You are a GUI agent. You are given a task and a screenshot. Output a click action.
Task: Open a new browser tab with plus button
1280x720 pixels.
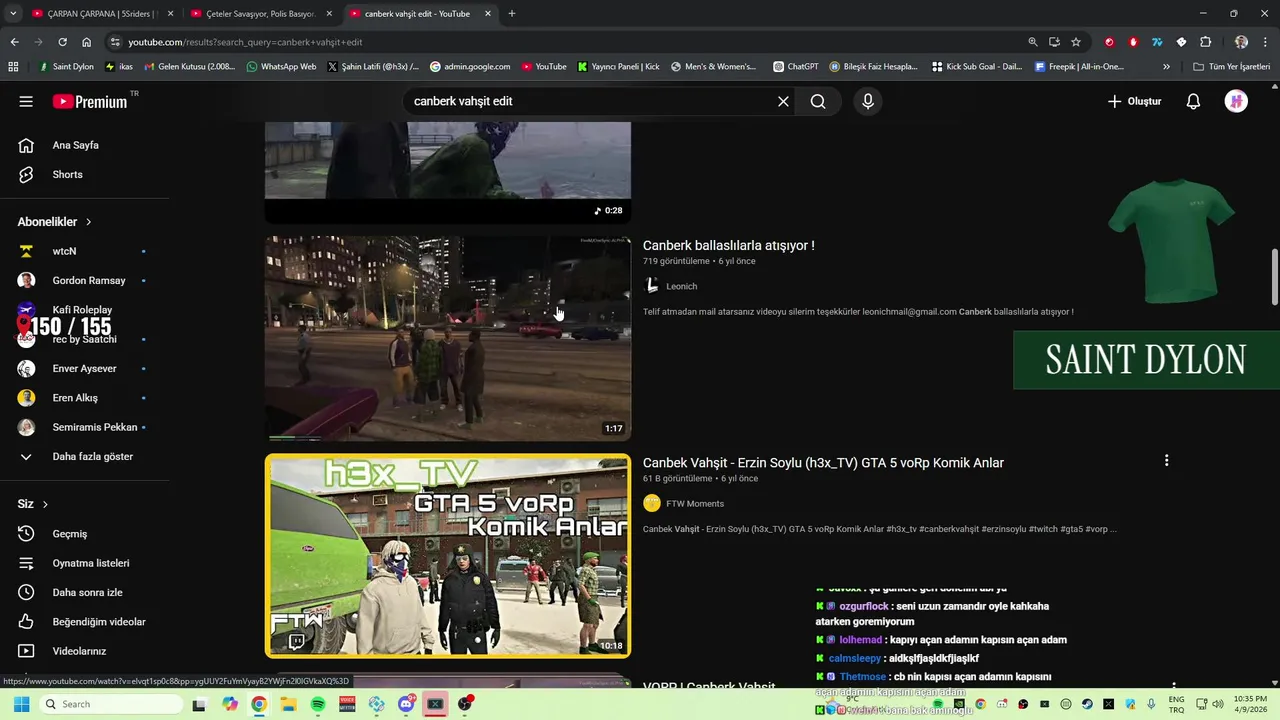pos(512,14)
